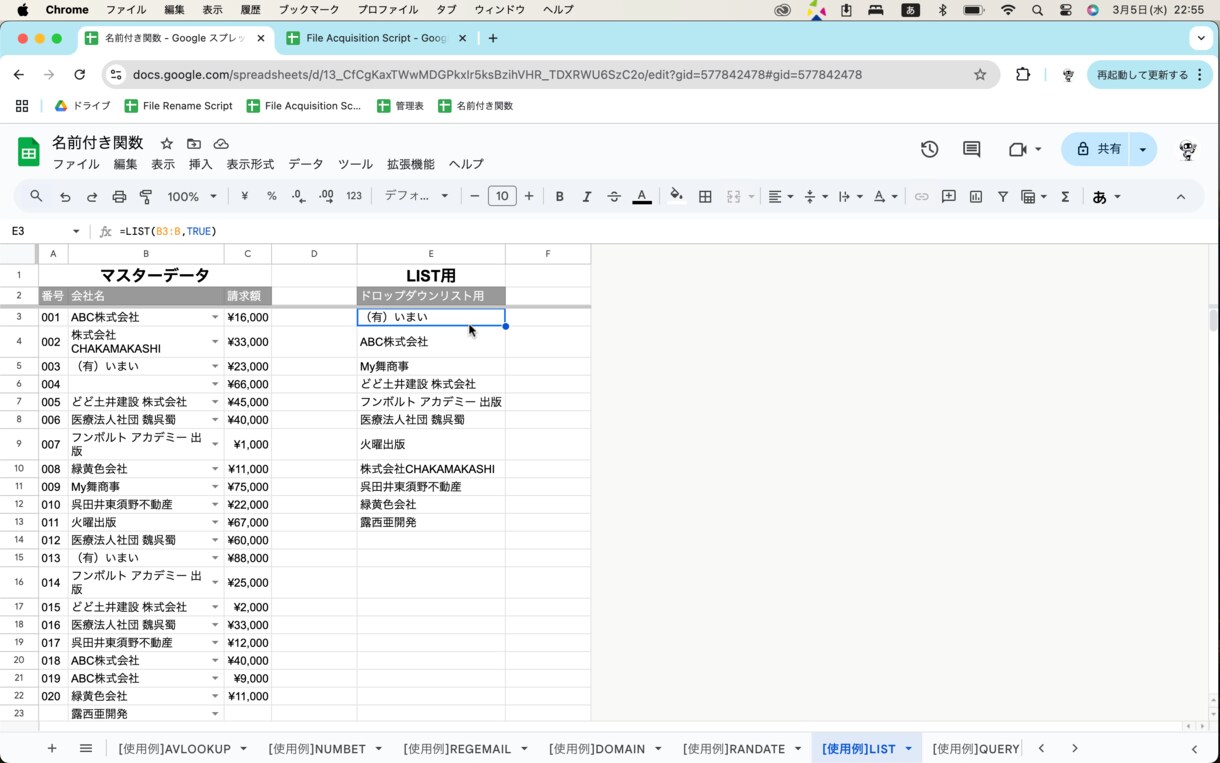Image resolution: width=1220 pixels, height=763 pixels.
Task: Open horizontal align dropdown
Action: click(x=780, y=197)
